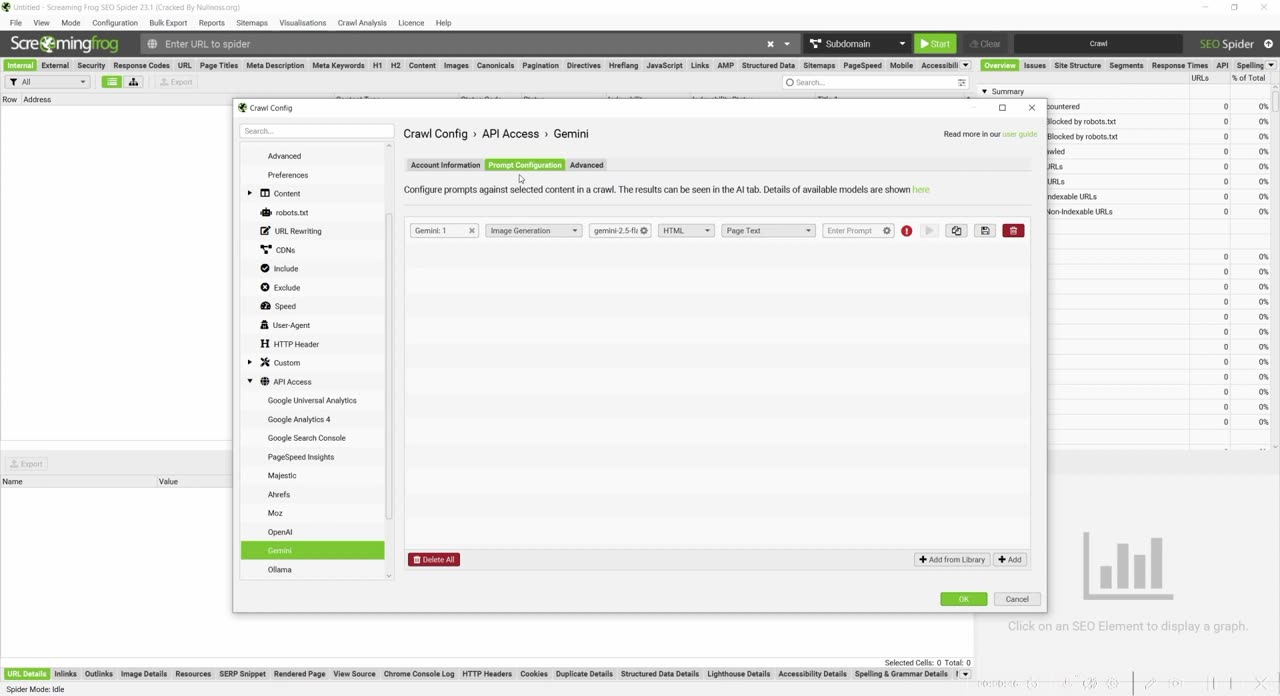Start the crawl with the Start button
The height and width of the screenshot is (696, 1280).
coord(935,44)
